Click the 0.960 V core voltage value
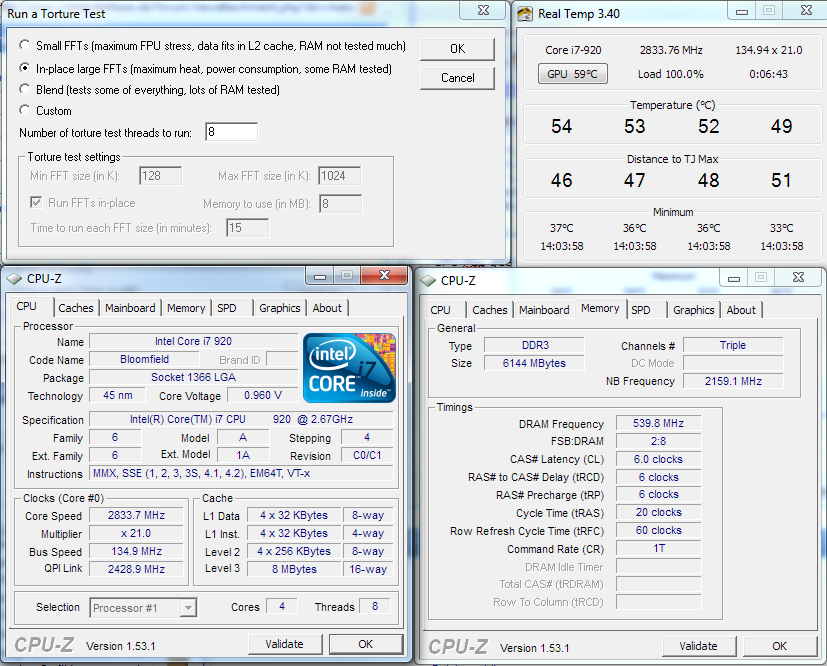This screenshot has height=666, width=827. (x=263, y=395)
